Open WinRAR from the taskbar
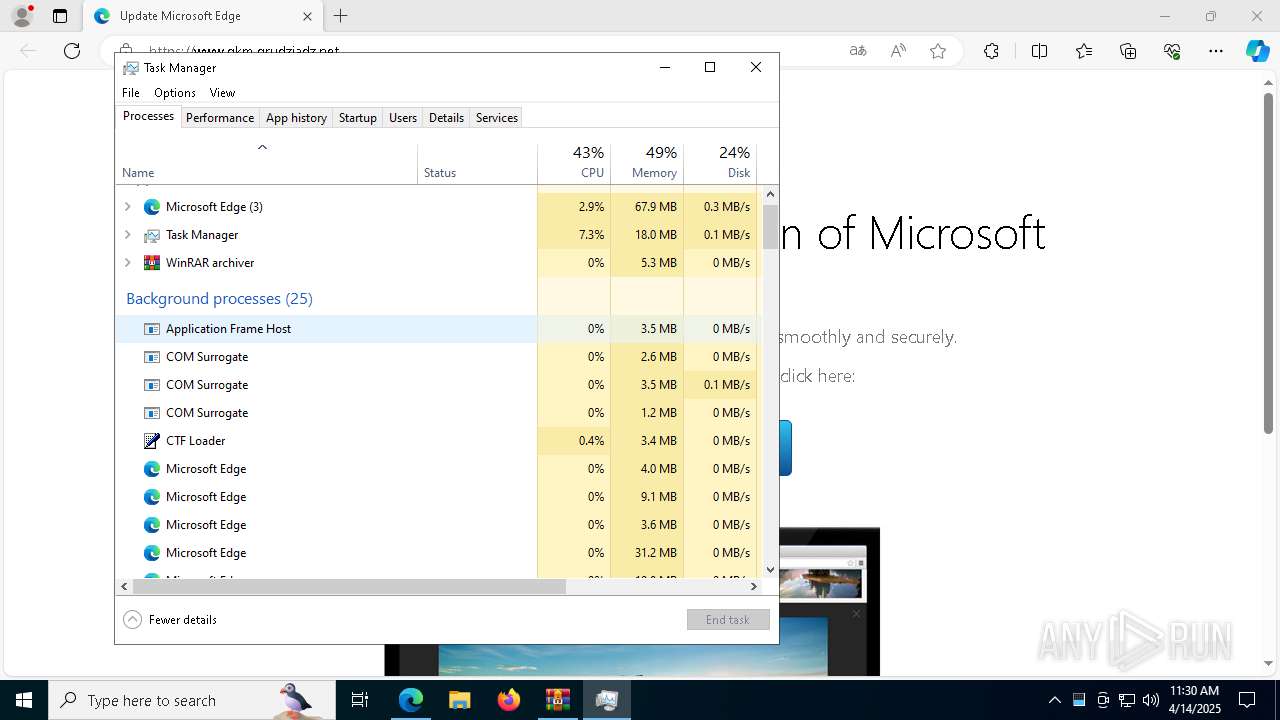1280x720 pixels. coord(557,700)
